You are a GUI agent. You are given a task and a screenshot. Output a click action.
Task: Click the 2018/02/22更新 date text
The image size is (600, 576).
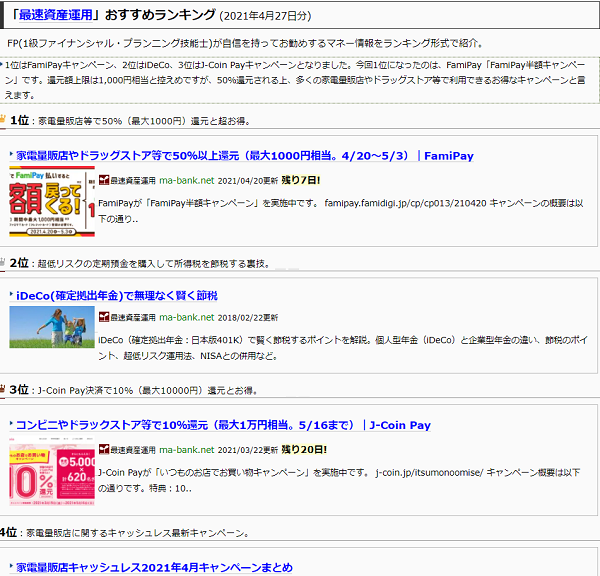(248, 318)
